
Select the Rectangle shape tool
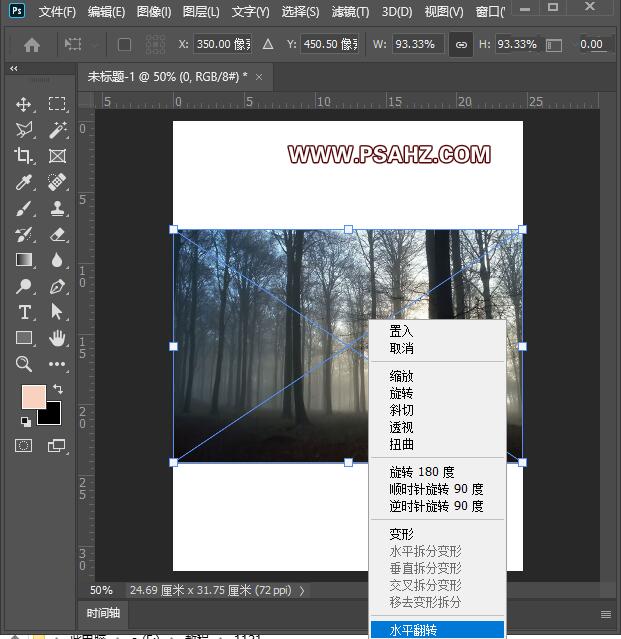[x=24, y=338]
